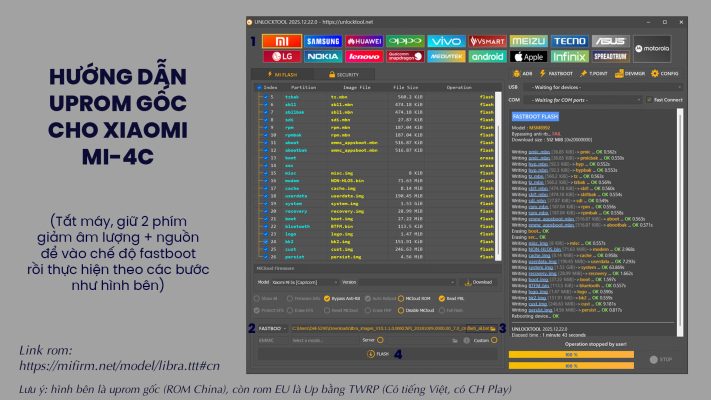
Task: Open the FASTBOOT mode dropdown
Action: 274,327
